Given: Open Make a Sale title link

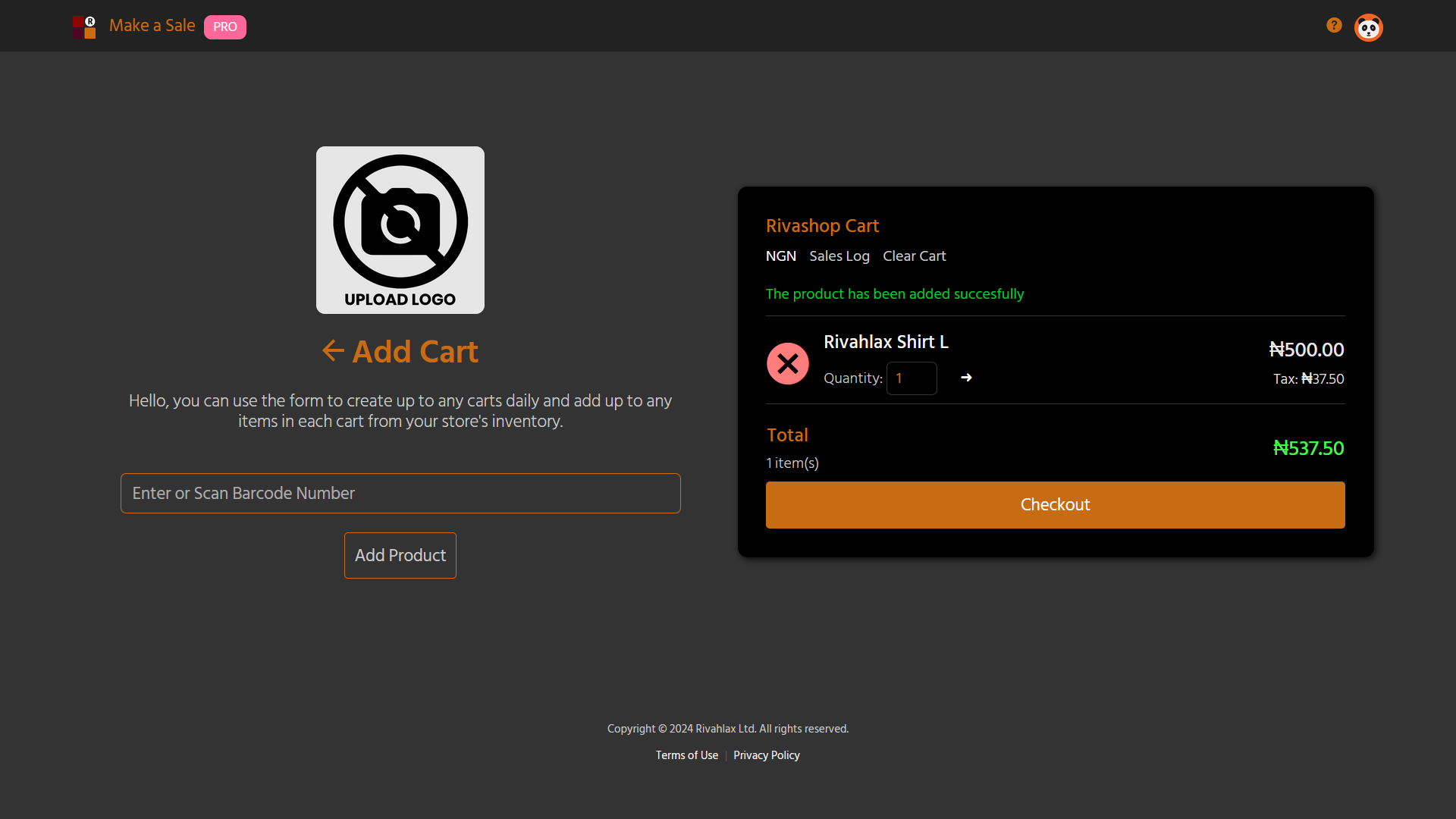Looking at the screenshot, I should 152,26.
